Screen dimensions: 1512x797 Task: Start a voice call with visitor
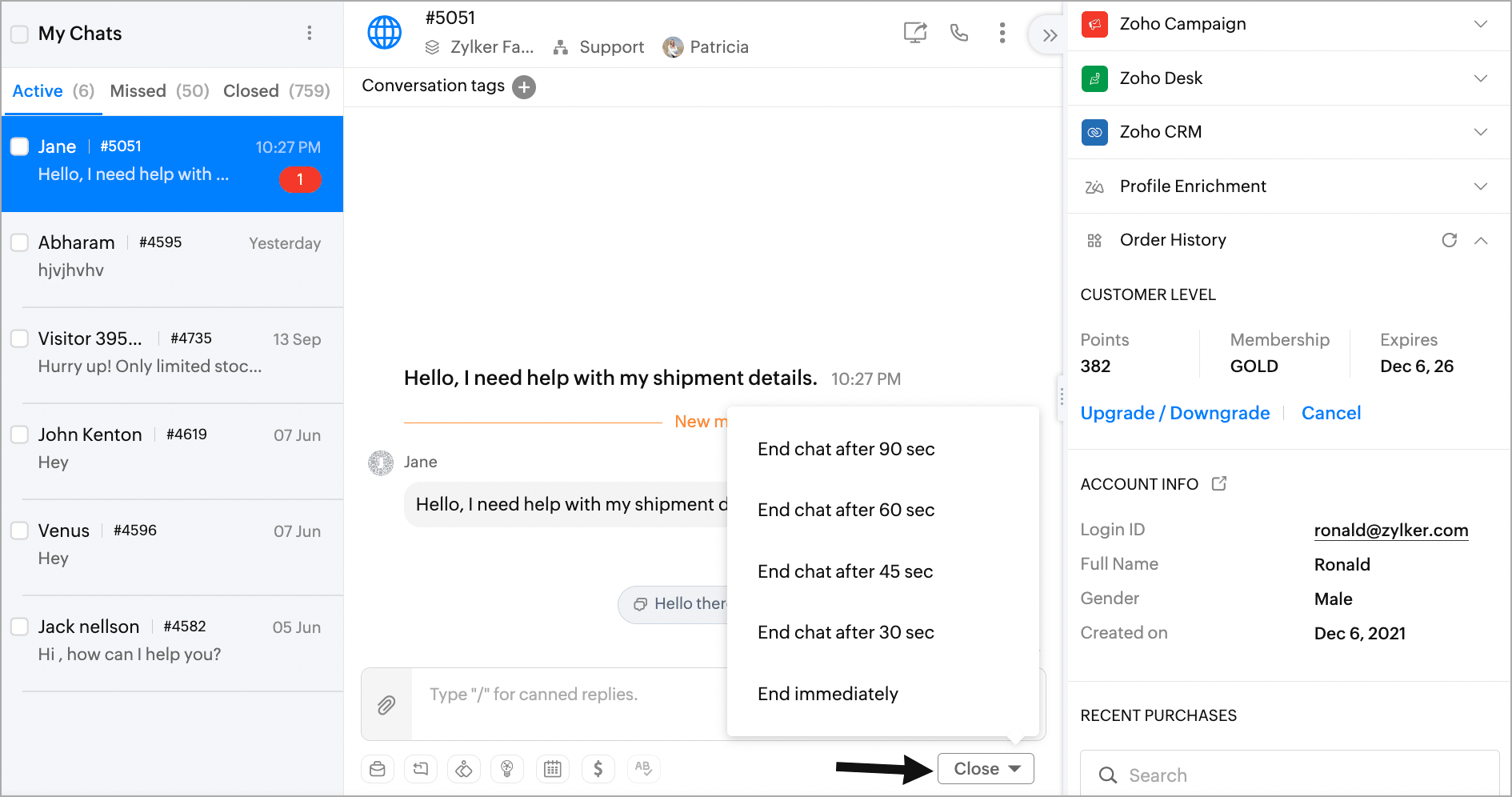pos(958,33)
